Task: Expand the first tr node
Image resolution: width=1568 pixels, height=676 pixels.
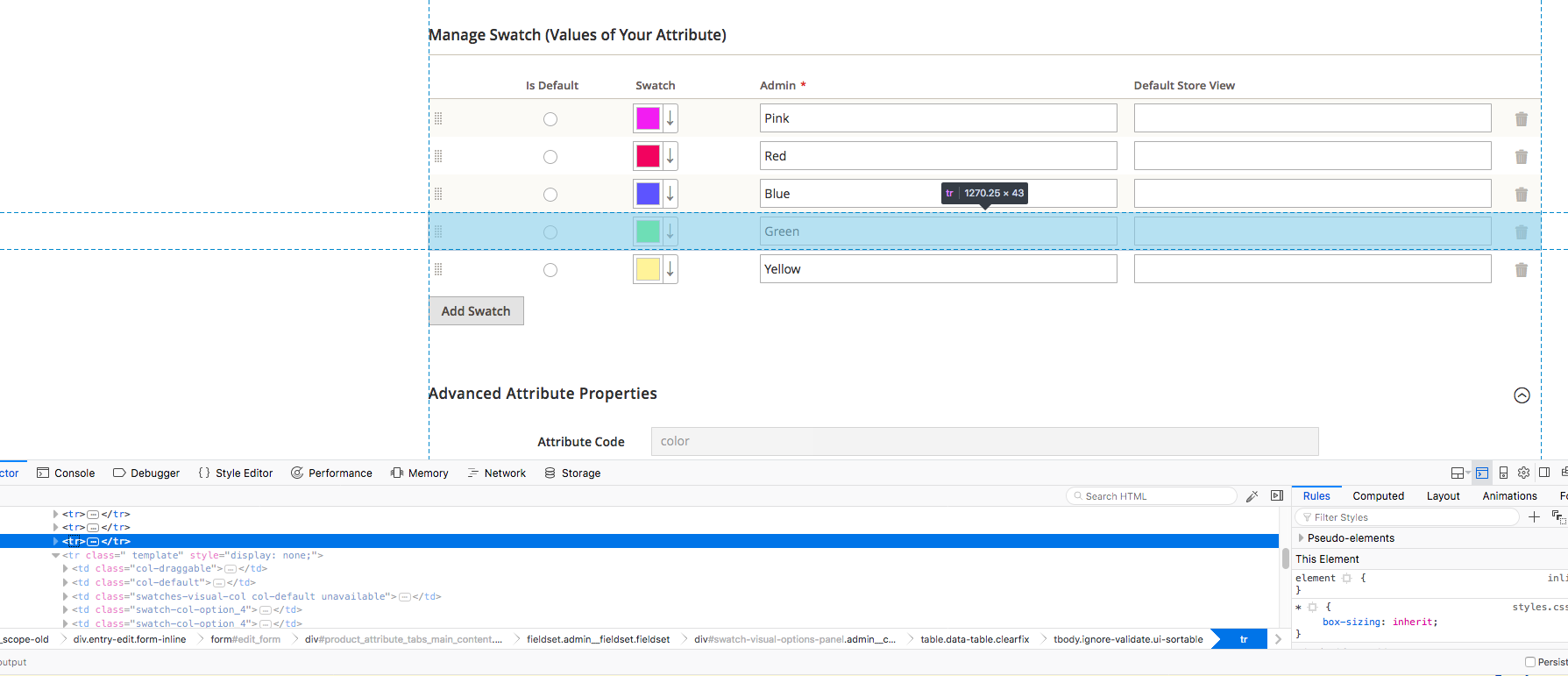Action: [55, 515]
